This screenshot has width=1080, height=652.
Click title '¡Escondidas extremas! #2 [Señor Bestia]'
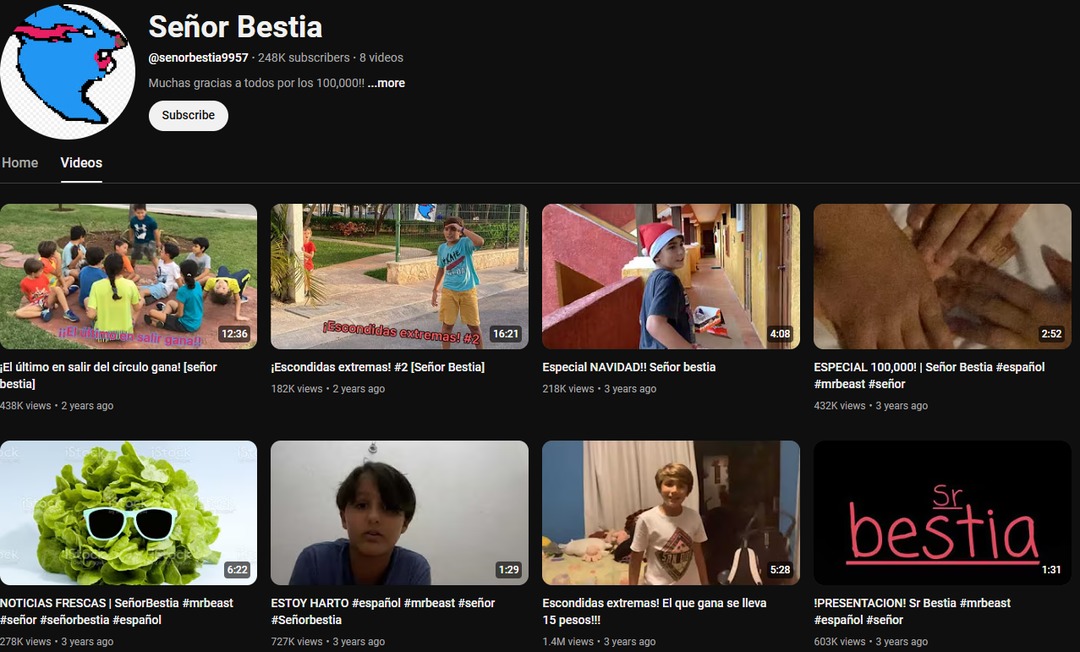[377, 368]
